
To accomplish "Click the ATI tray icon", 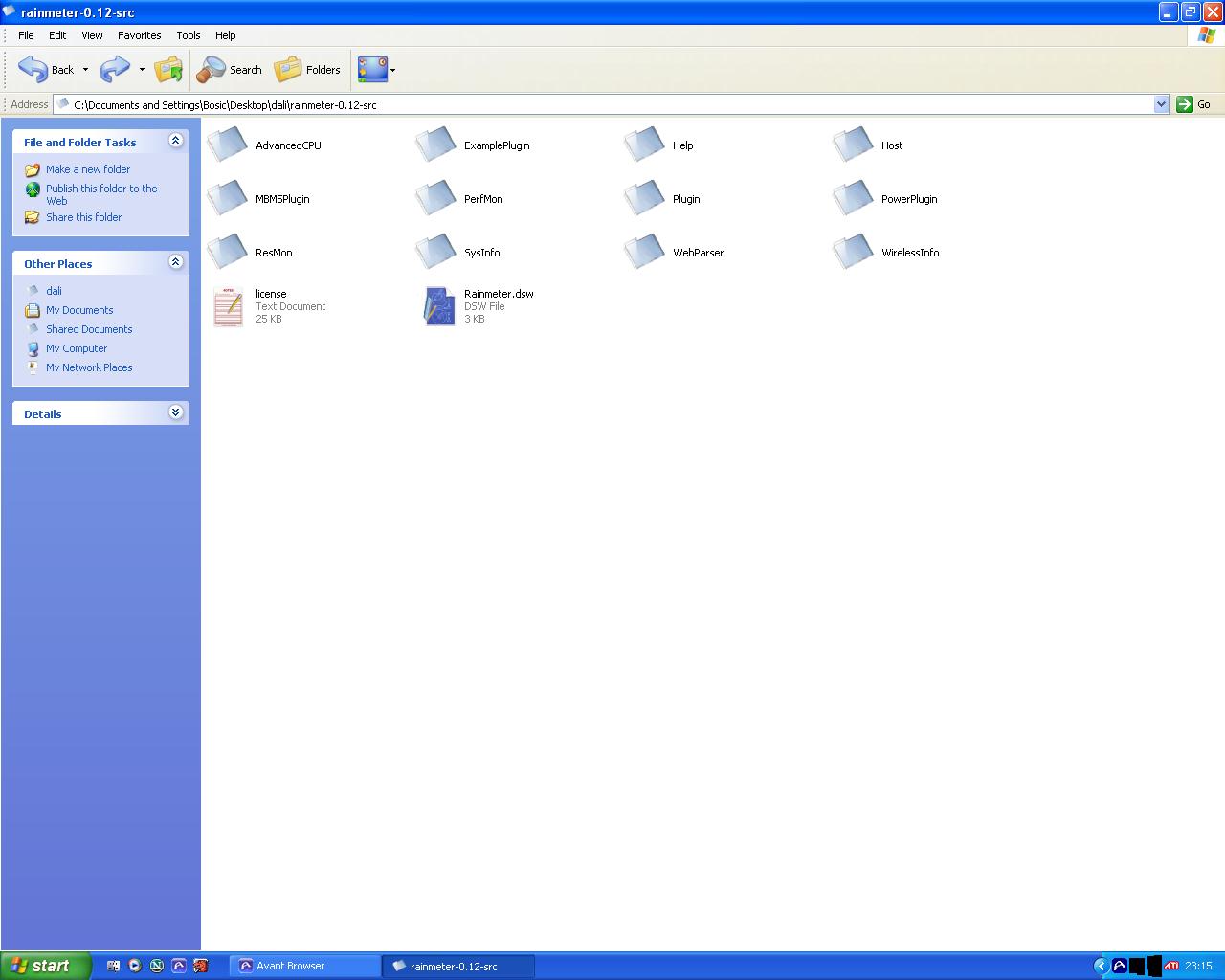I will (1171, 966).
